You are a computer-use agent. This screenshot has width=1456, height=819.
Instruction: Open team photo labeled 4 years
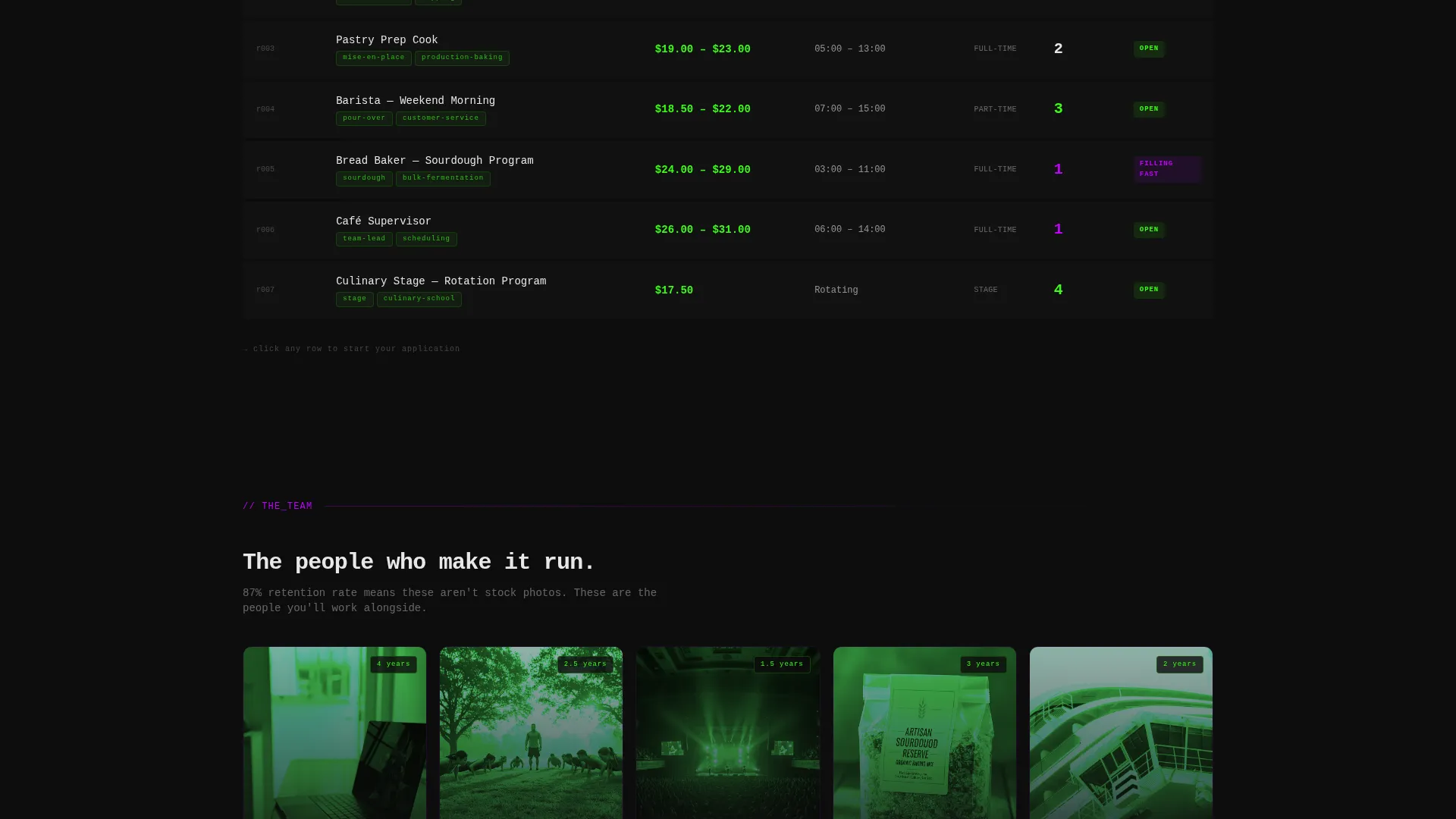(x=334, y=733)
